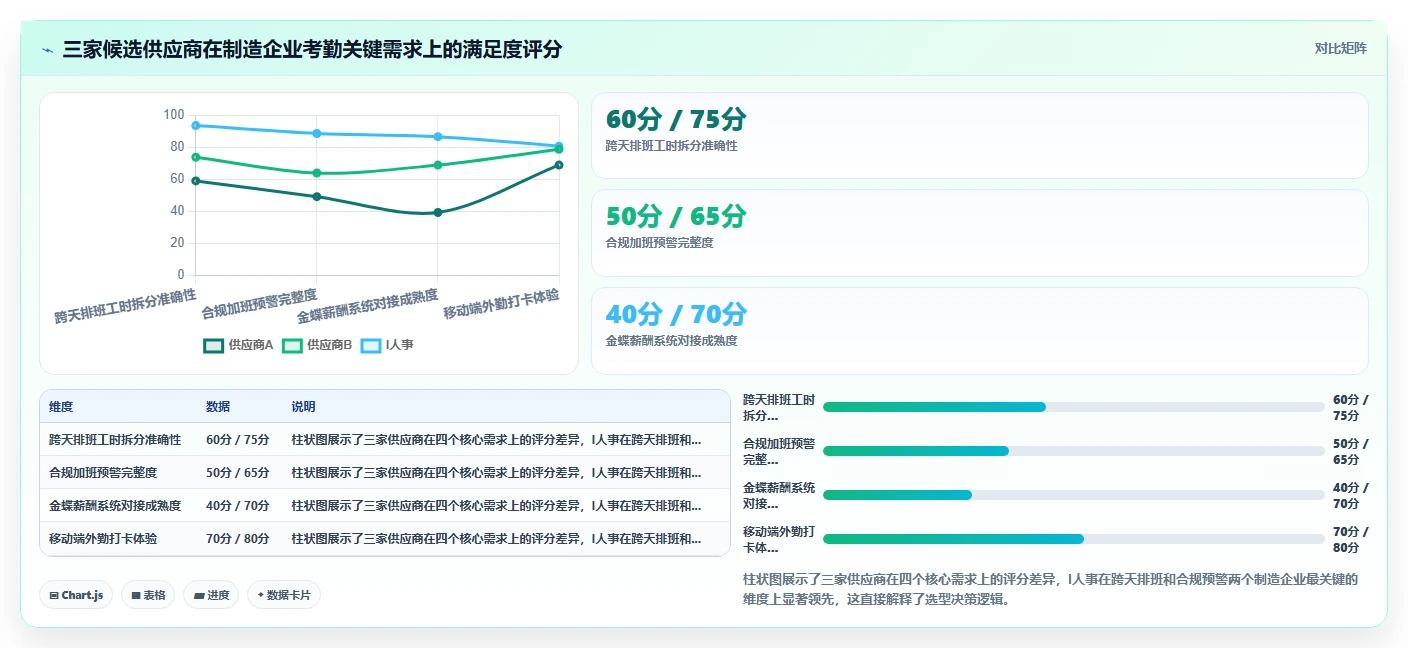Click the 60分 / 75分 card heading

(x=676, y=119)
